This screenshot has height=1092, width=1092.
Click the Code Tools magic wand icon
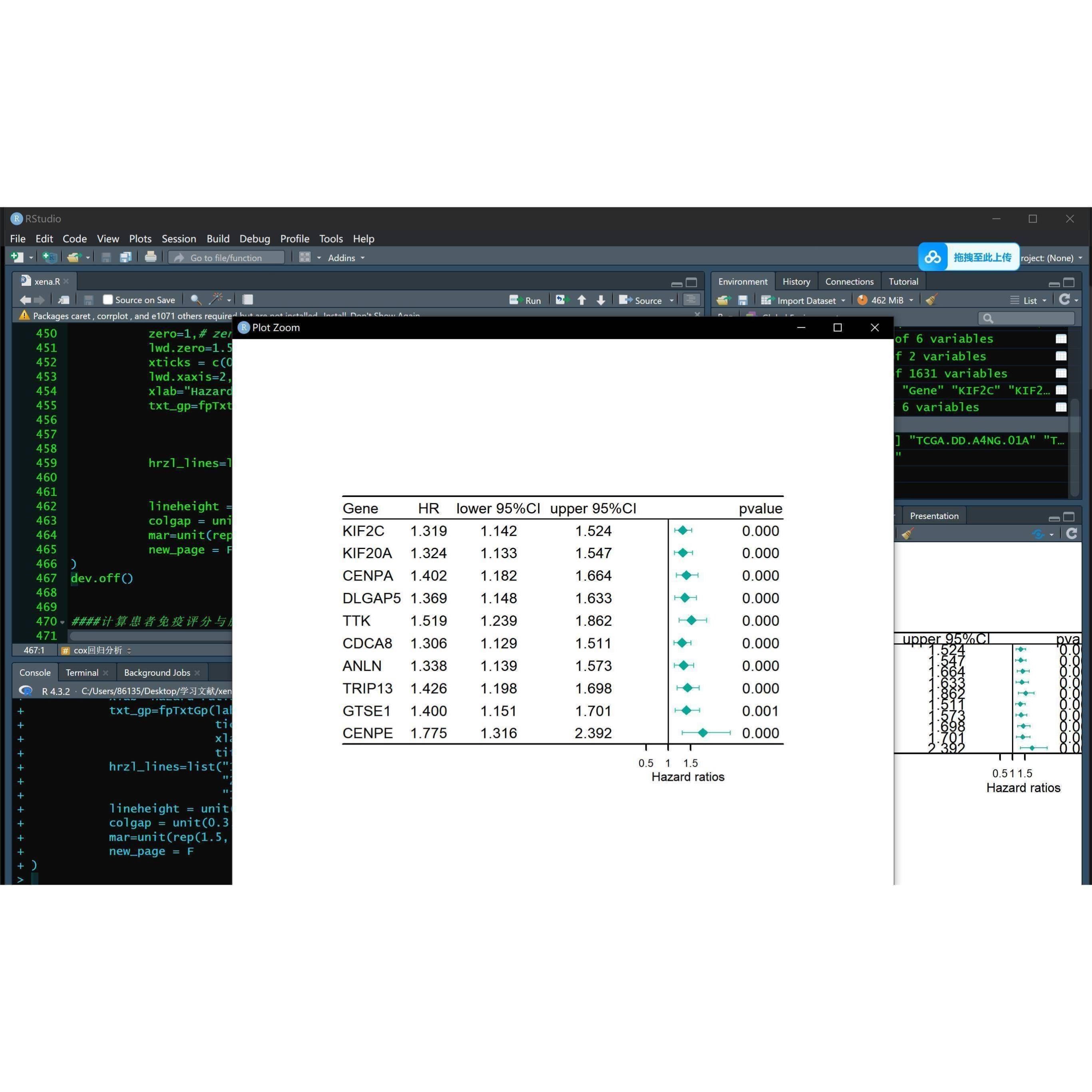pos(216,300)
